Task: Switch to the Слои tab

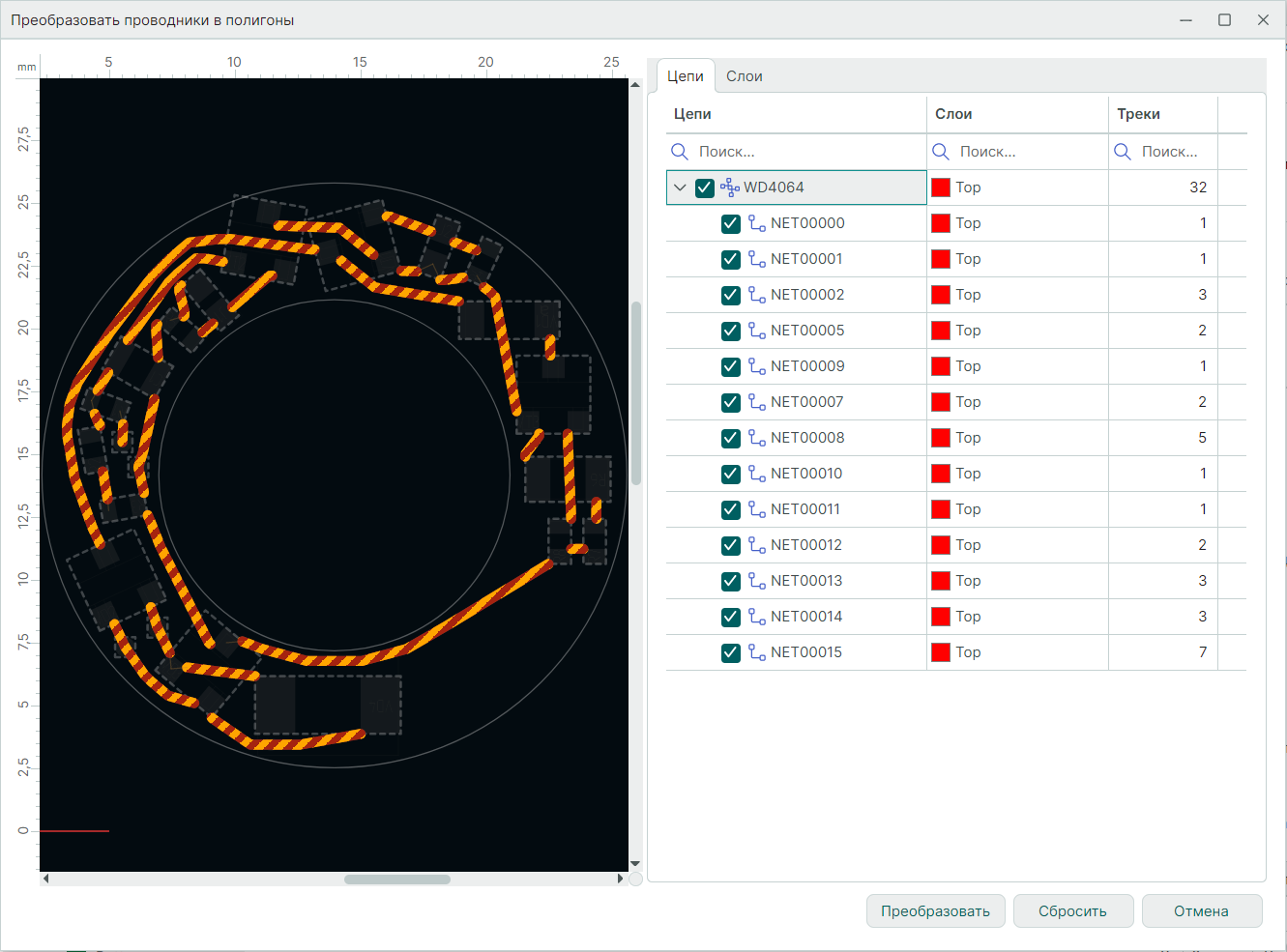Action: (x=744, y=76)
